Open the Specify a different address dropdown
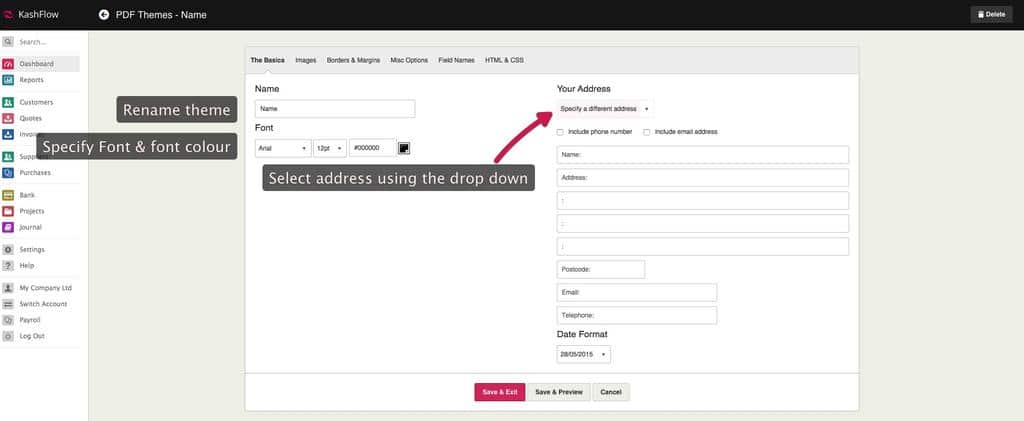The height and width of the screenshot is (421, 1024). [605, 108]
